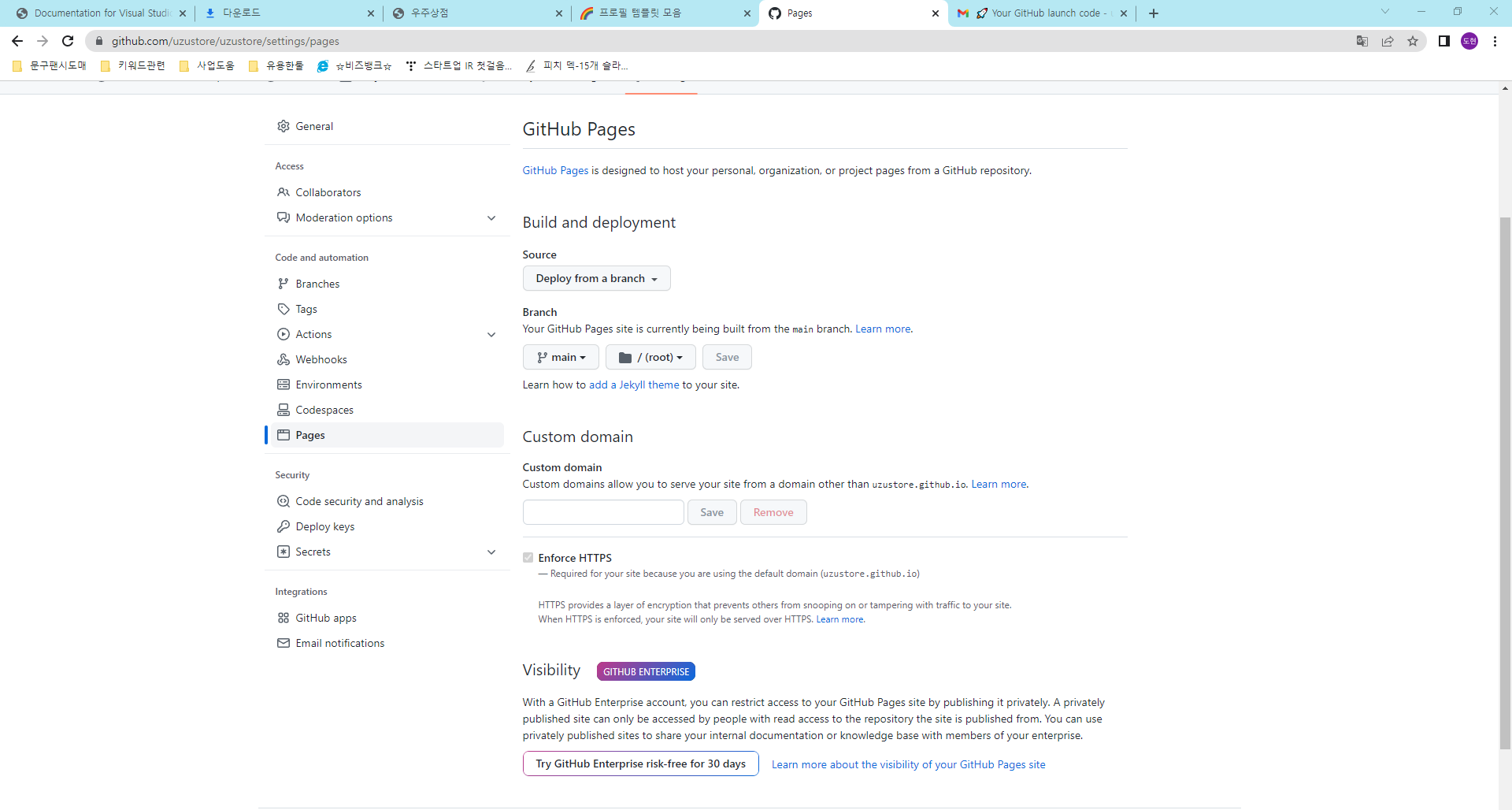Click the page vertical scrollbar
The height and width of the screenshot is (810, 1512).
coord(1506,482)
